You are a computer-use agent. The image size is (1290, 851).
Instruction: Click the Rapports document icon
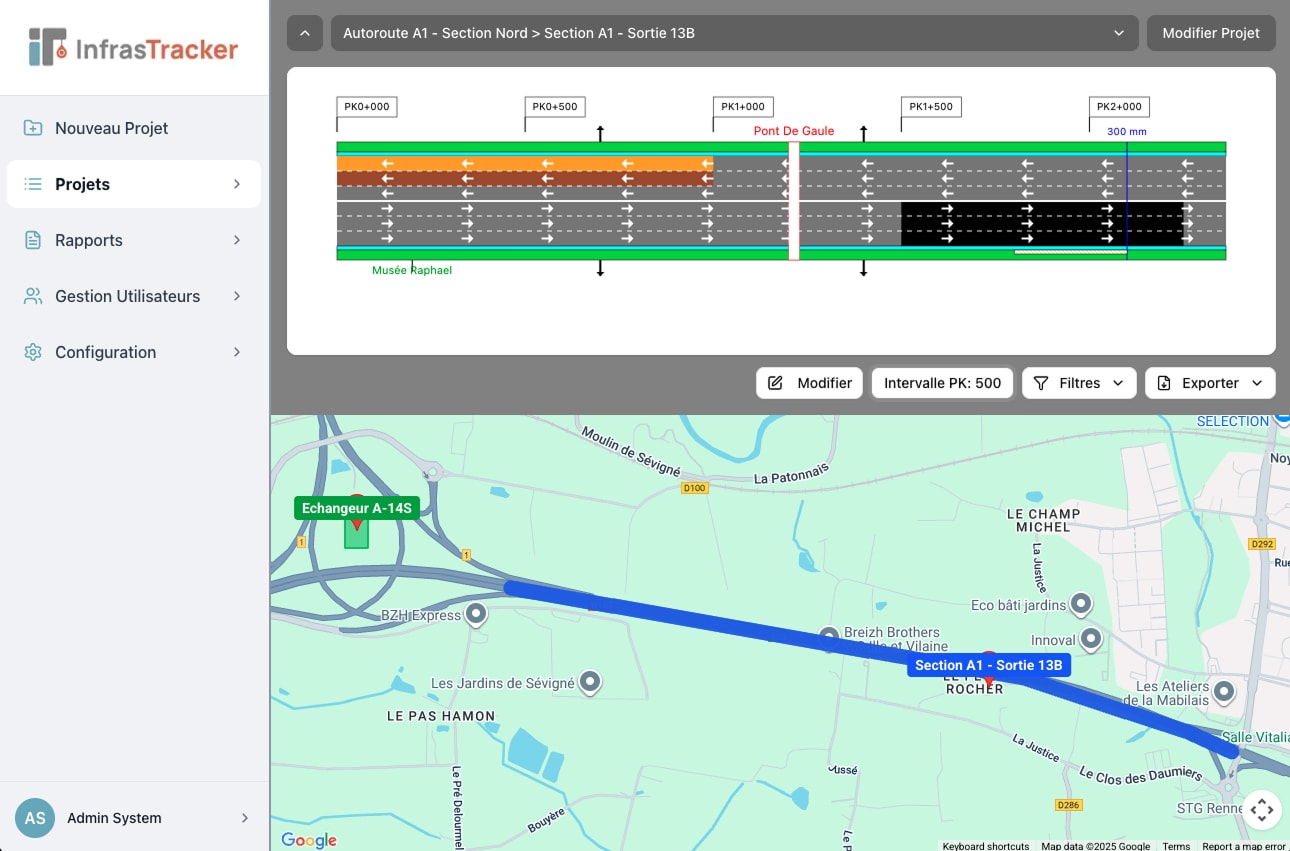[30, 240]
